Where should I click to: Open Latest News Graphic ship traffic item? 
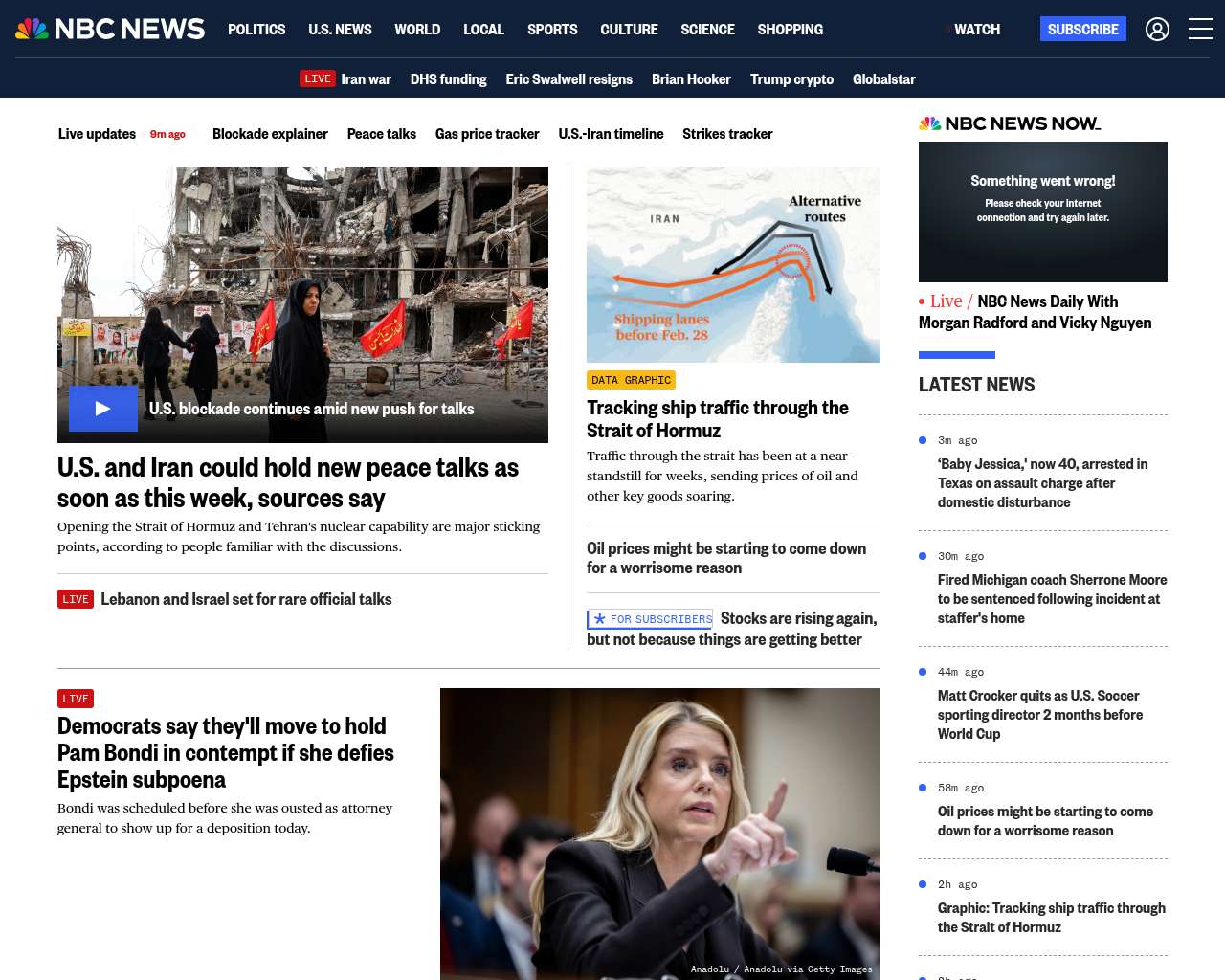click(x=1052, y=918)
